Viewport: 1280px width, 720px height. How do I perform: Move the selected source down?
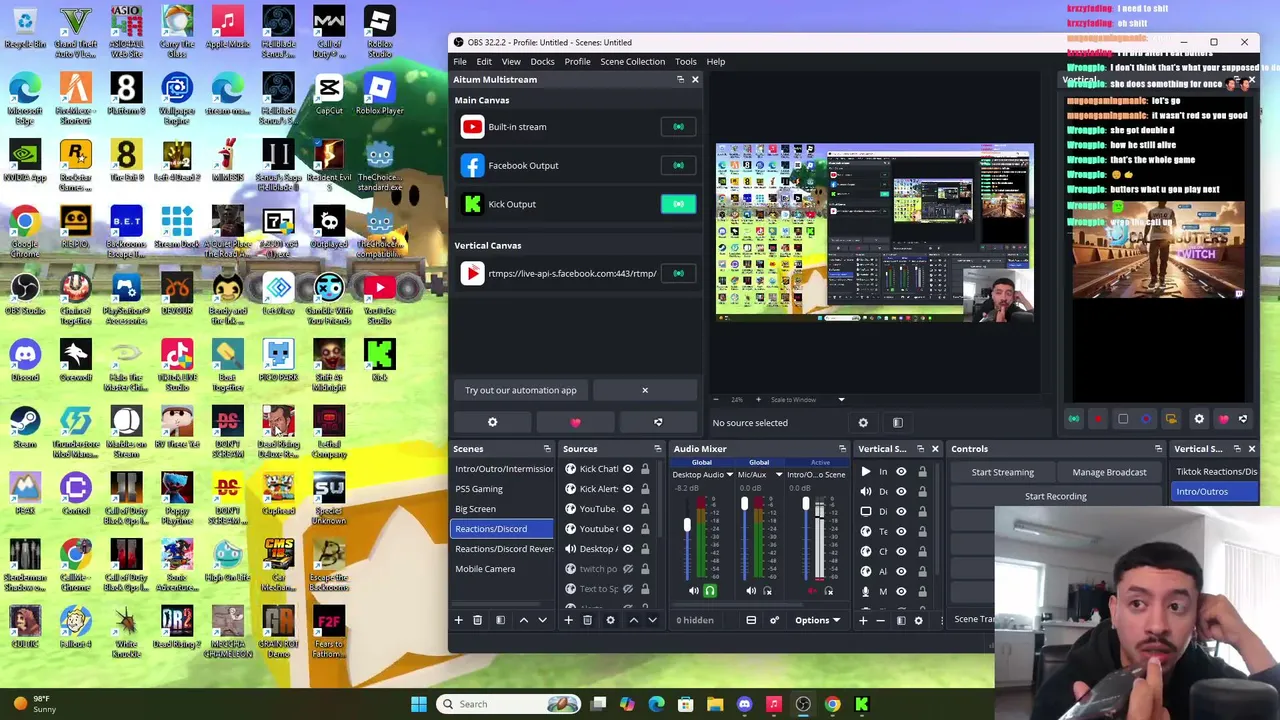(x=652, y=620)
